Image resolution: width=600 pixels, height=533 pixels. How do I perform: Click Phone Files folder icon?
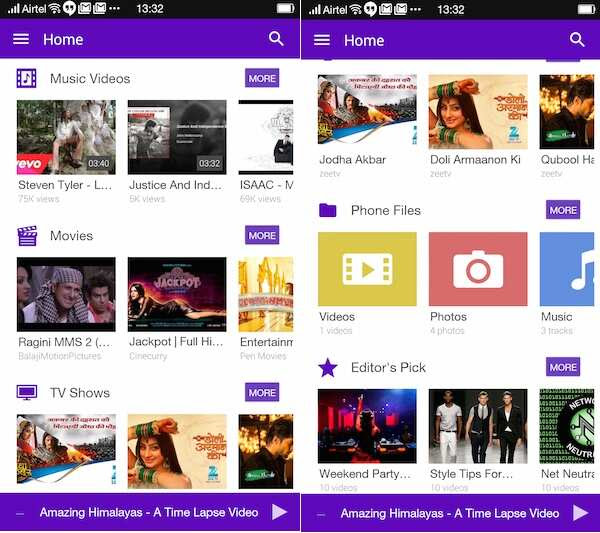[x=328, y=210]
